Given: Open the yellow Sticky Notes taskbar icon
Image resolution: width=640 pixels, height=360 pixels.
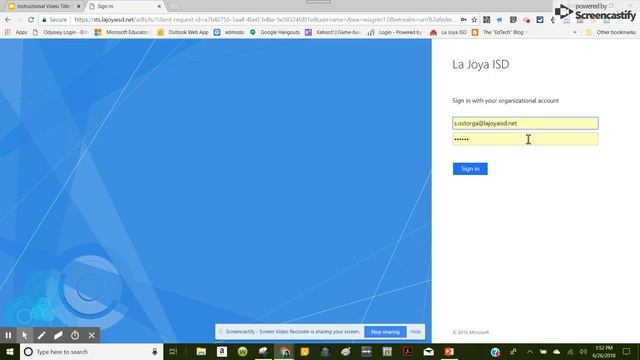Looking at the screenshot, I should [304, 351].
